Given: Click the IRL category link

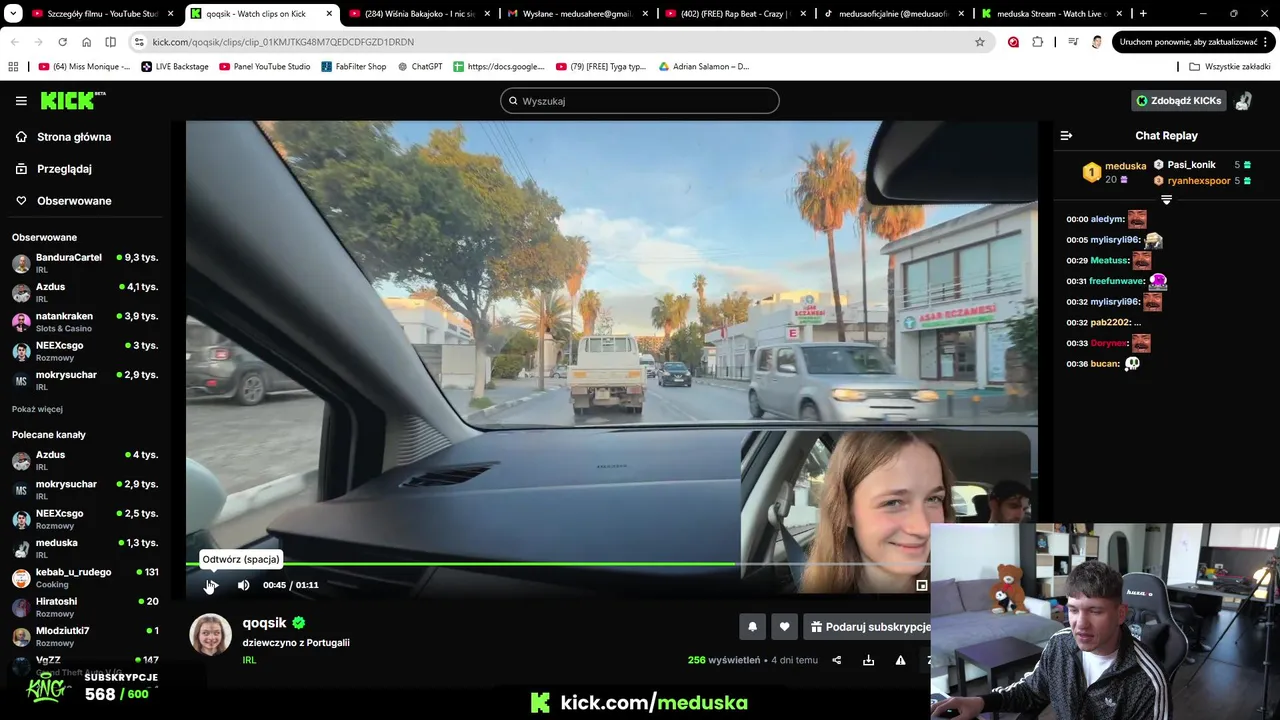Looking at the screenshot, I should coord(249,660).
